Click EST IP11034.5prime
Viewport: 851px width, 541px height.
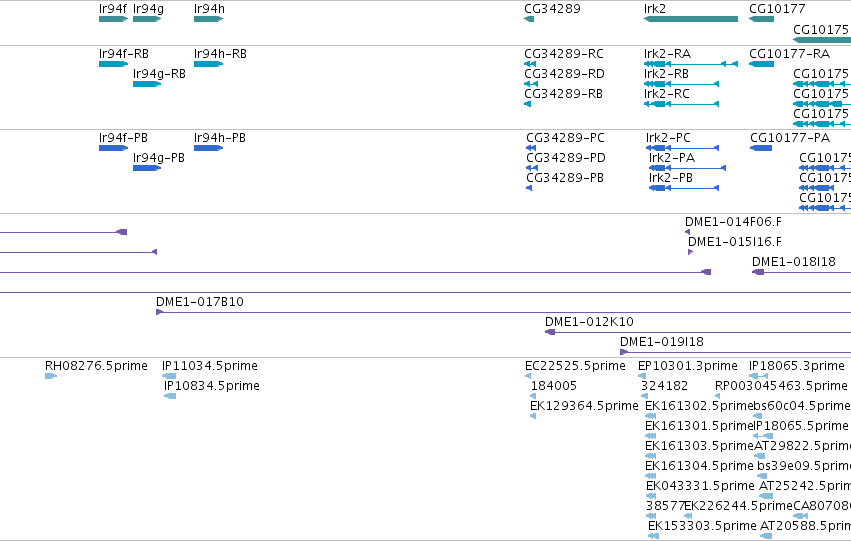pos(169,377)
